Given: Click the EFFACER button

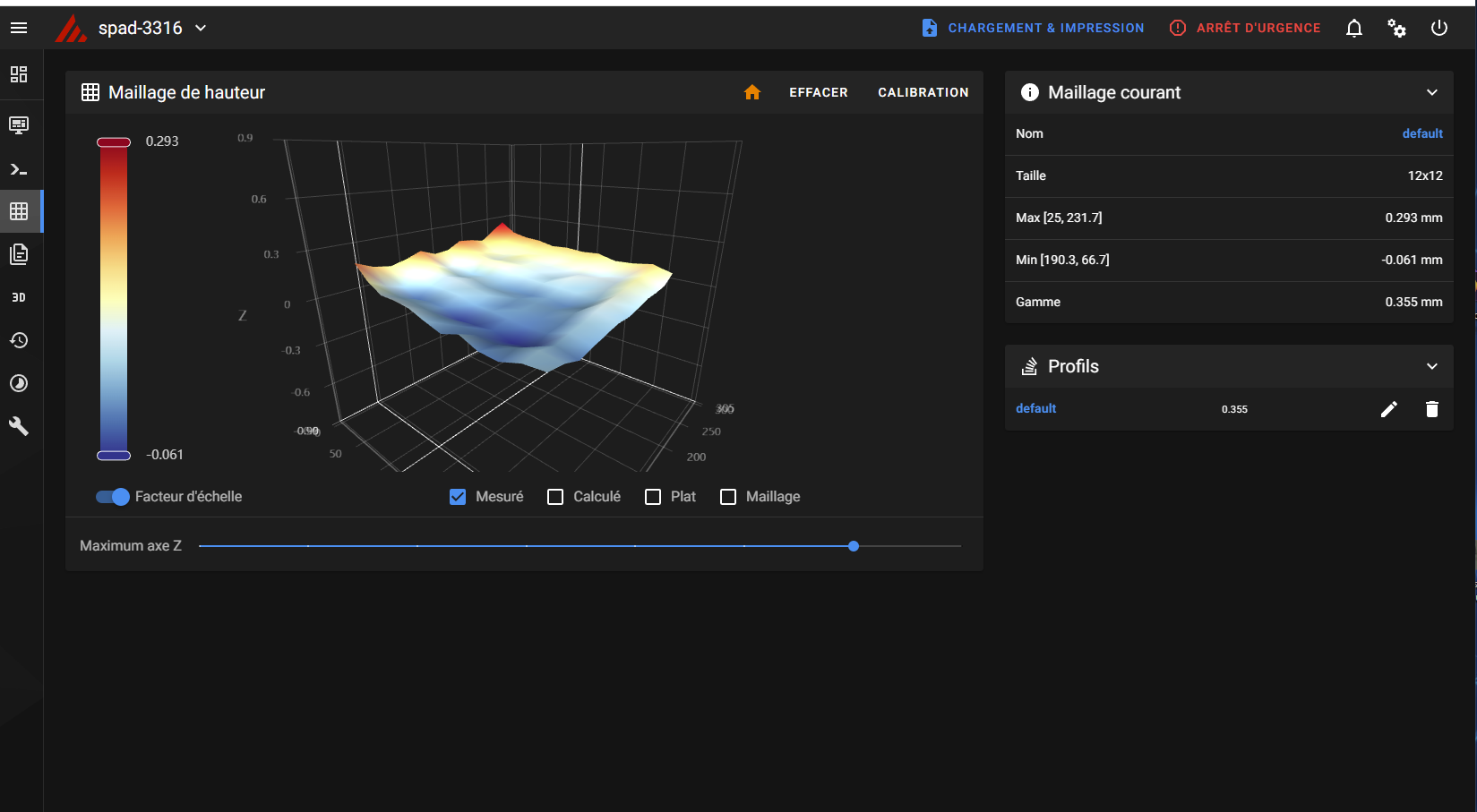Looking at the screenshot, I should [818, 92].
